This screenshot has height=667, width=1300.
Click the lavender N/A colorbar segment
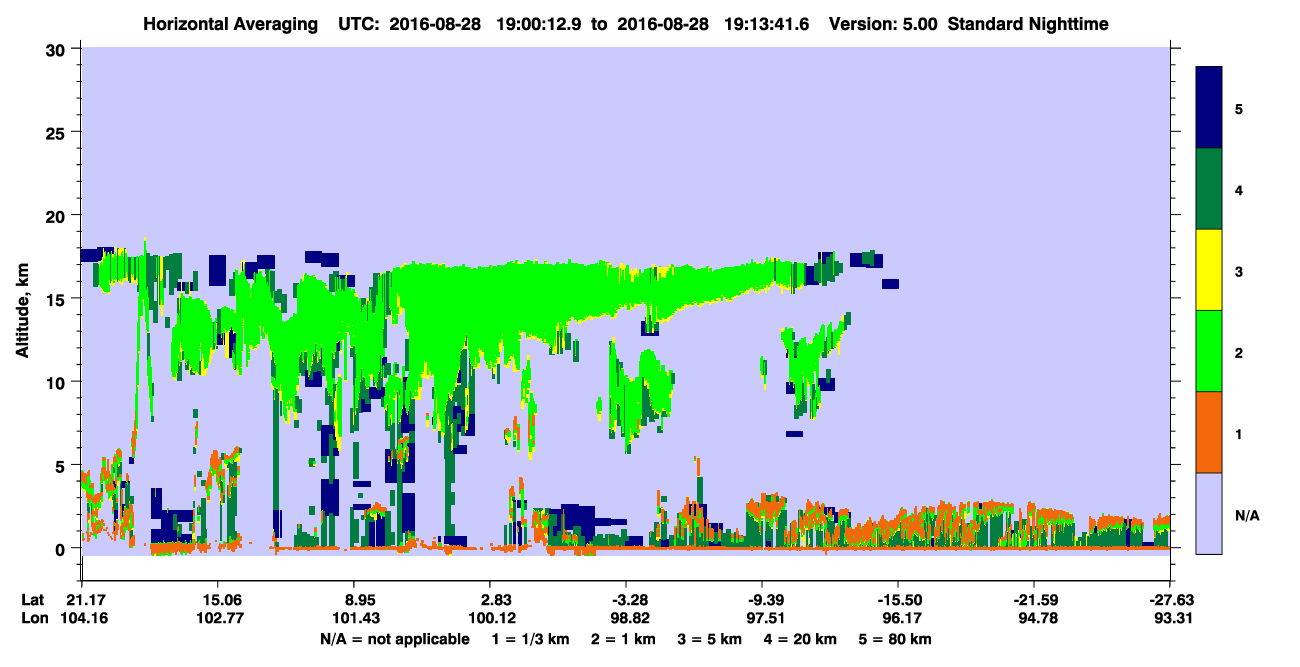[1210, 513]
